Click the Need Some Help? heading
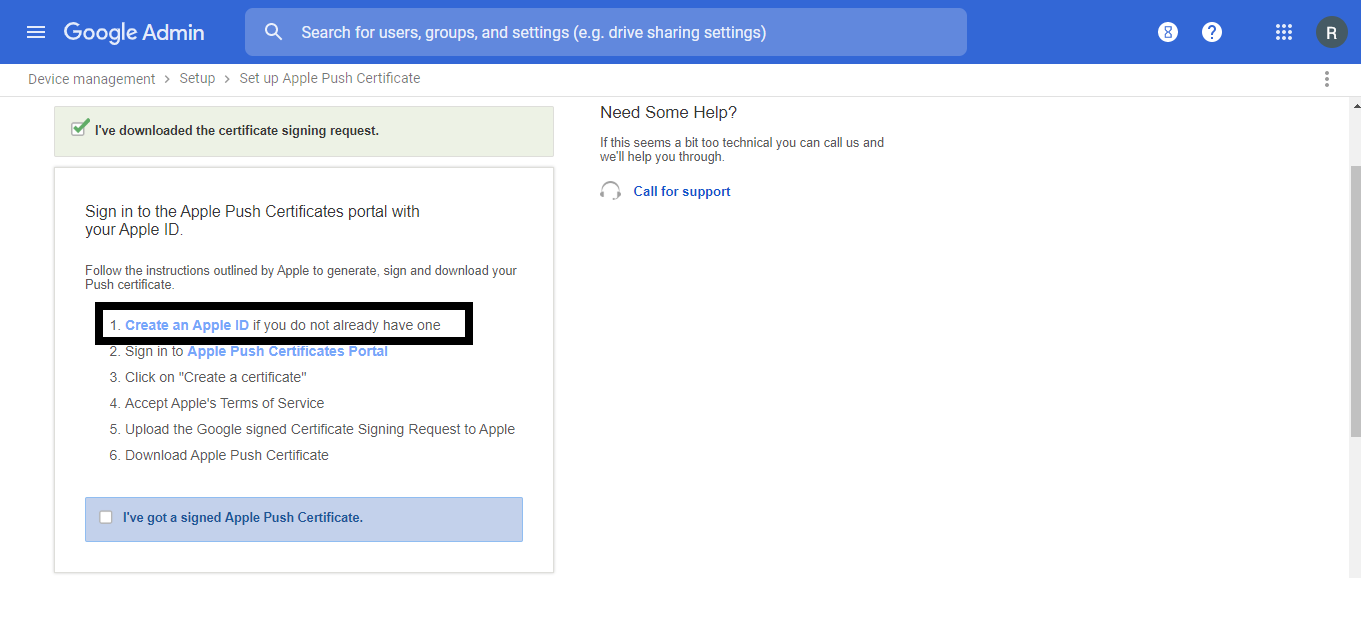This screenshot has width=1361, height=624. (668, 112)
